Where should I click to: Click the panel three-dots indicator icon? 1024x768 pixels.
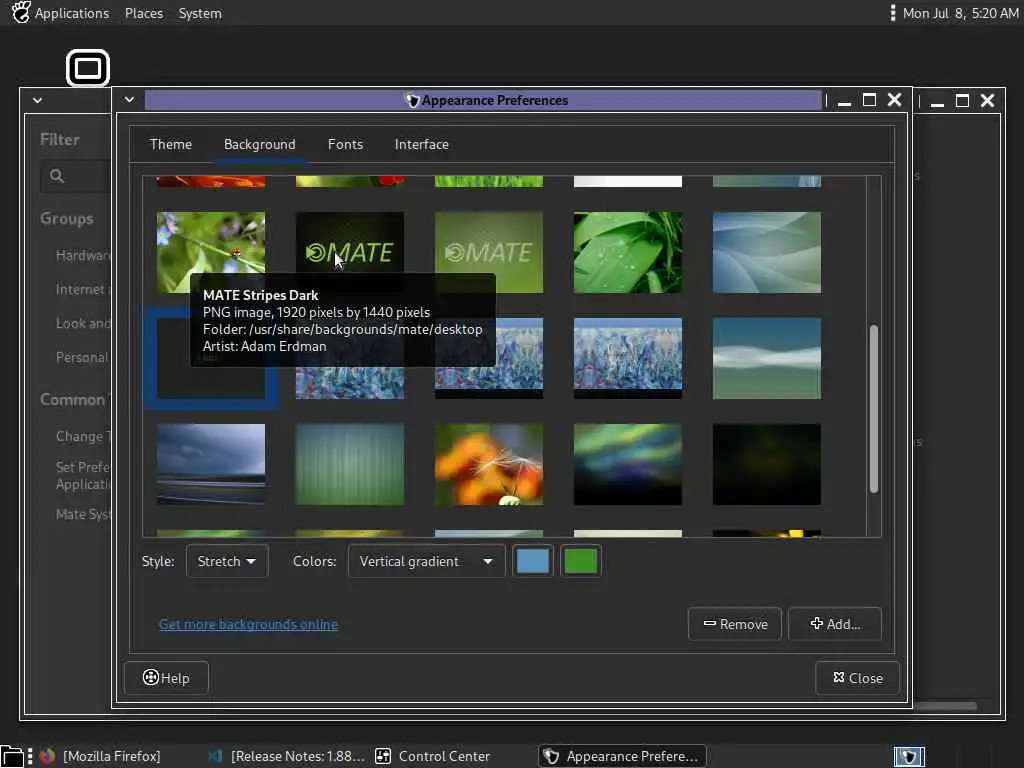coord(893,13)
